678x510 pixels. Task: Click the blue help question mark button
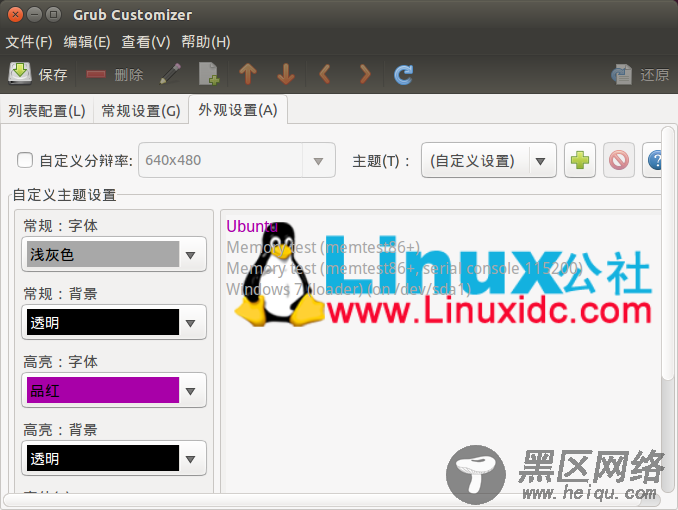(653, 160)
